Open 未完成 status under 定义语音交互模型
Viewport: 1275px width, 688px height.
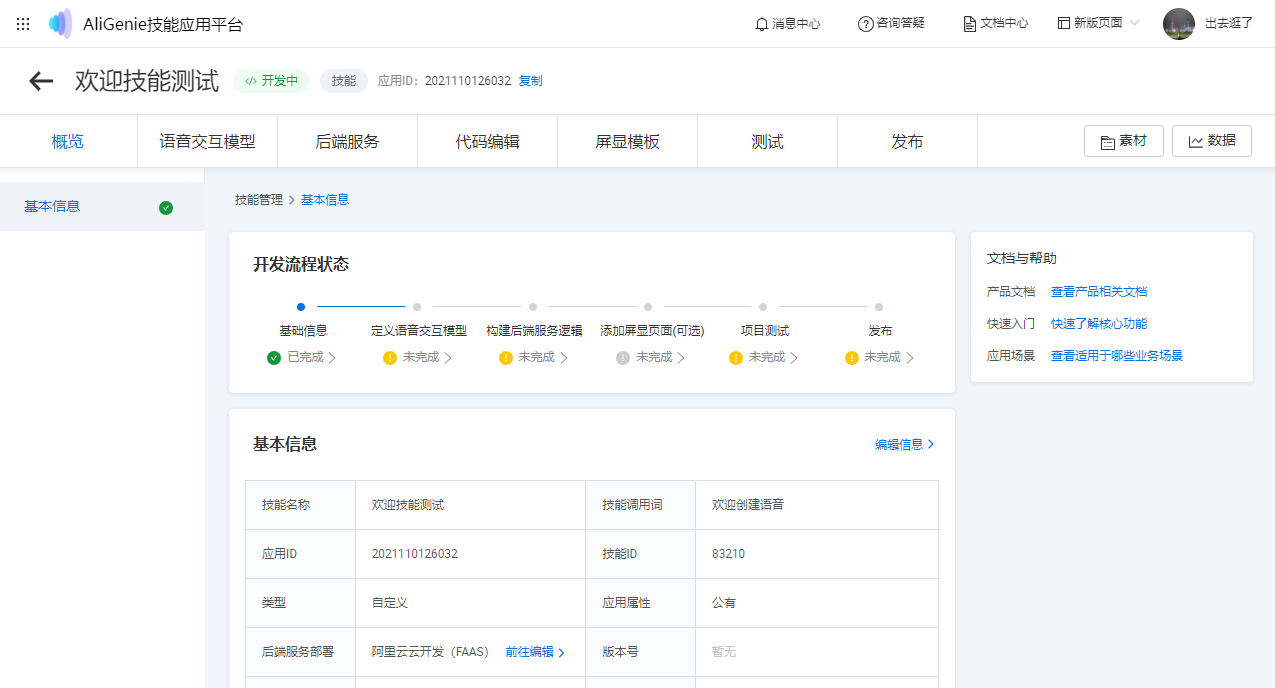click(x=418, y=357)
